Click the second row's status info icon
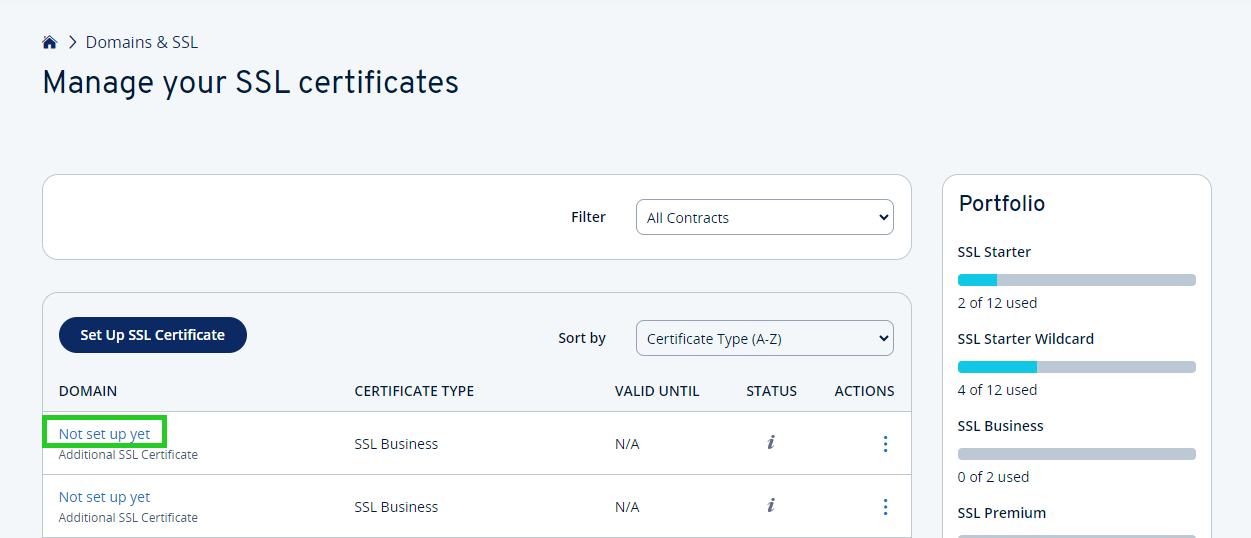Image resolution: width=1251 pixels, height=538 pixels. click(771, 506)
